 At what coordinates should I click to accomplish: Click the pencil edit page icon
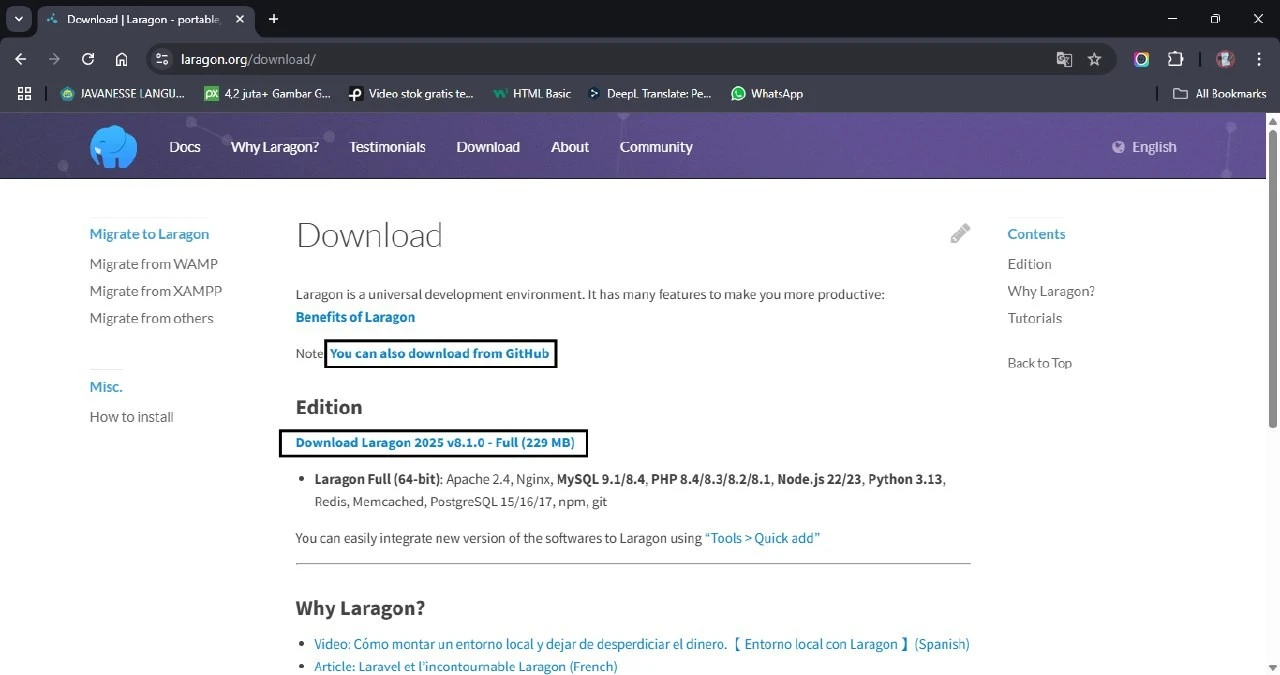coord(960,234)
